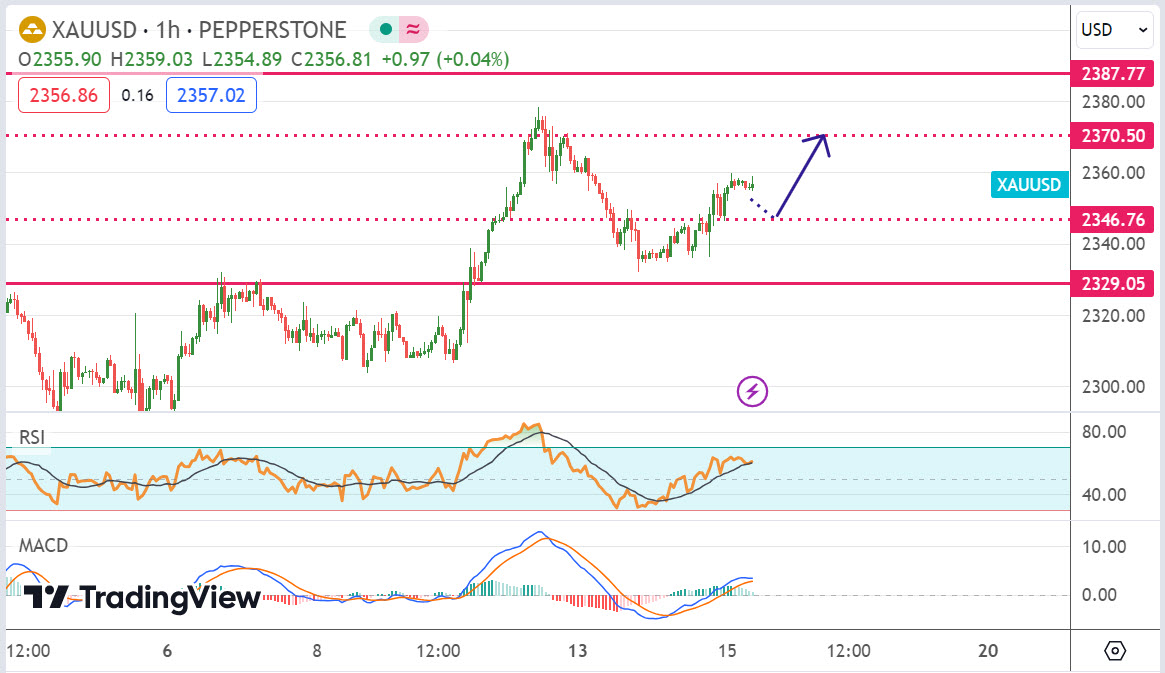Click the blue buy price 2357.02
1165x673 pixels.
[x=211, y=95]
